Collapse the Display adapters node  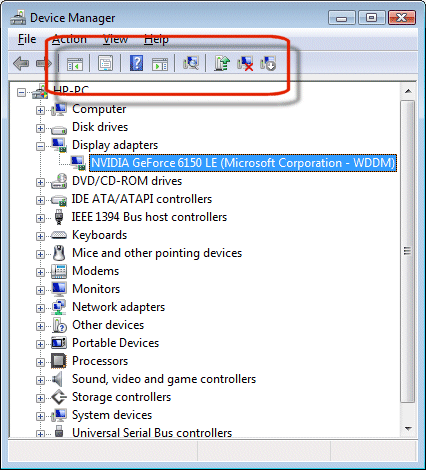[40, 146]
